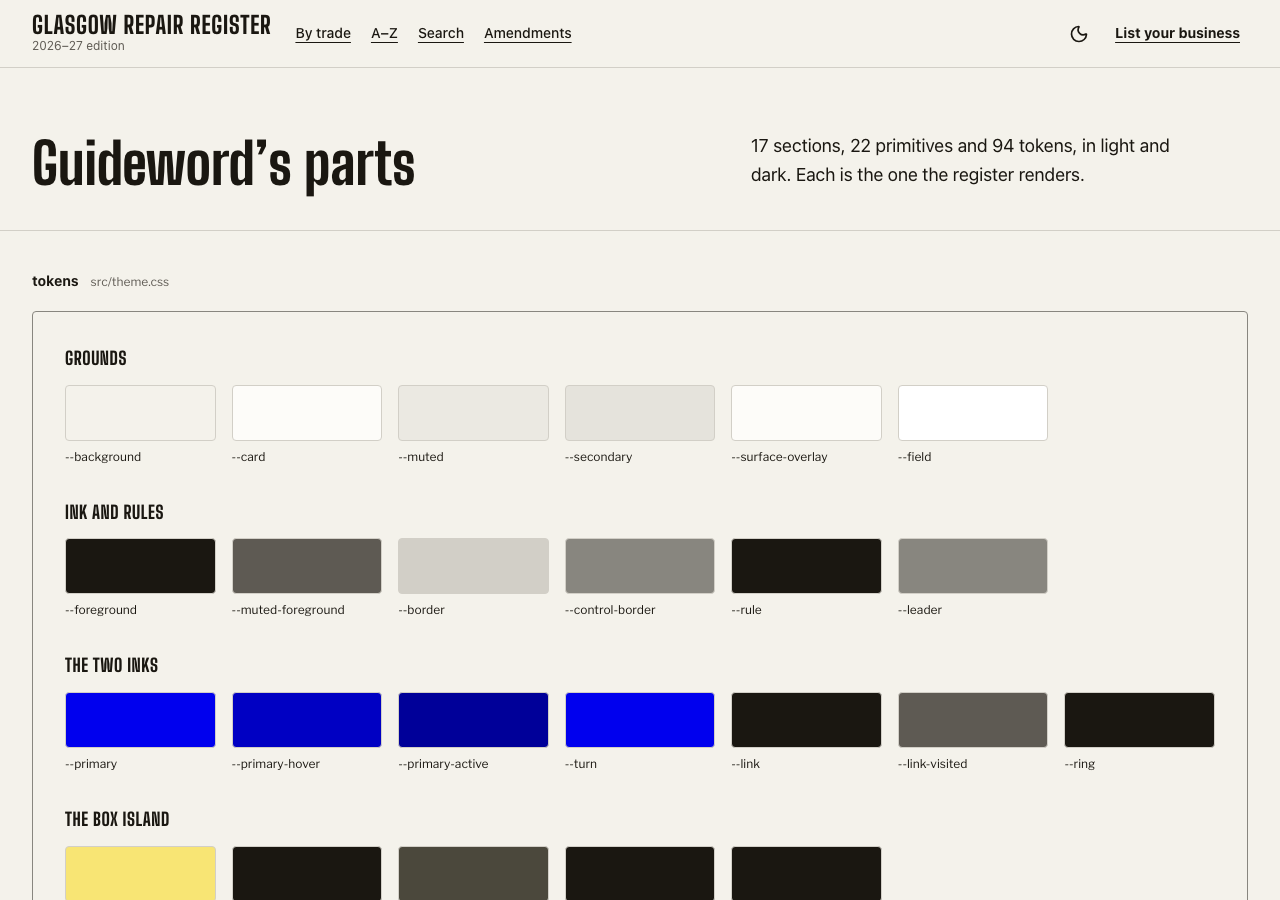
Task: Click the 'THE BOX ISLAND' heading
Action: (117, 819)
